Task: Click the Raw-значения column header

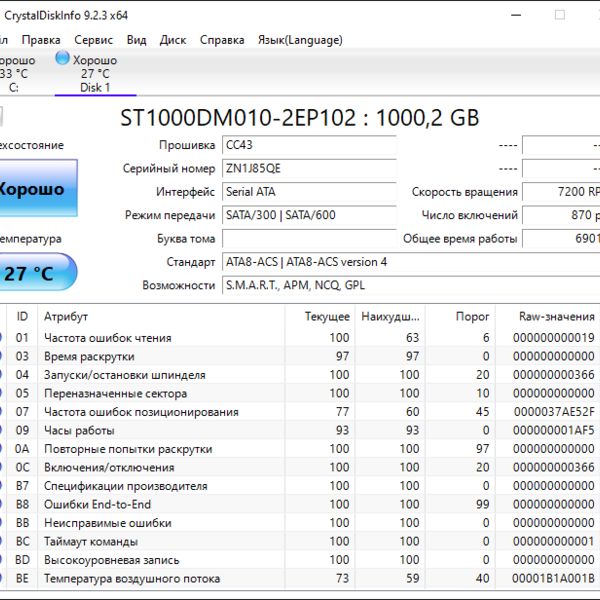Action: pyautogui.click(x=547, y=316)
